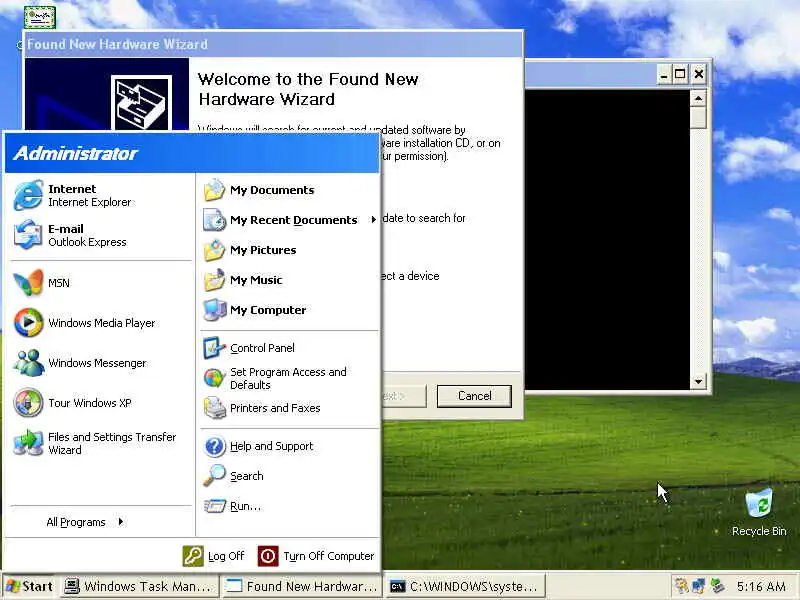Click Found New Hardware Wizard title bar
The width and height of the screenshot is (800, 600).
[x=273, y=44]
